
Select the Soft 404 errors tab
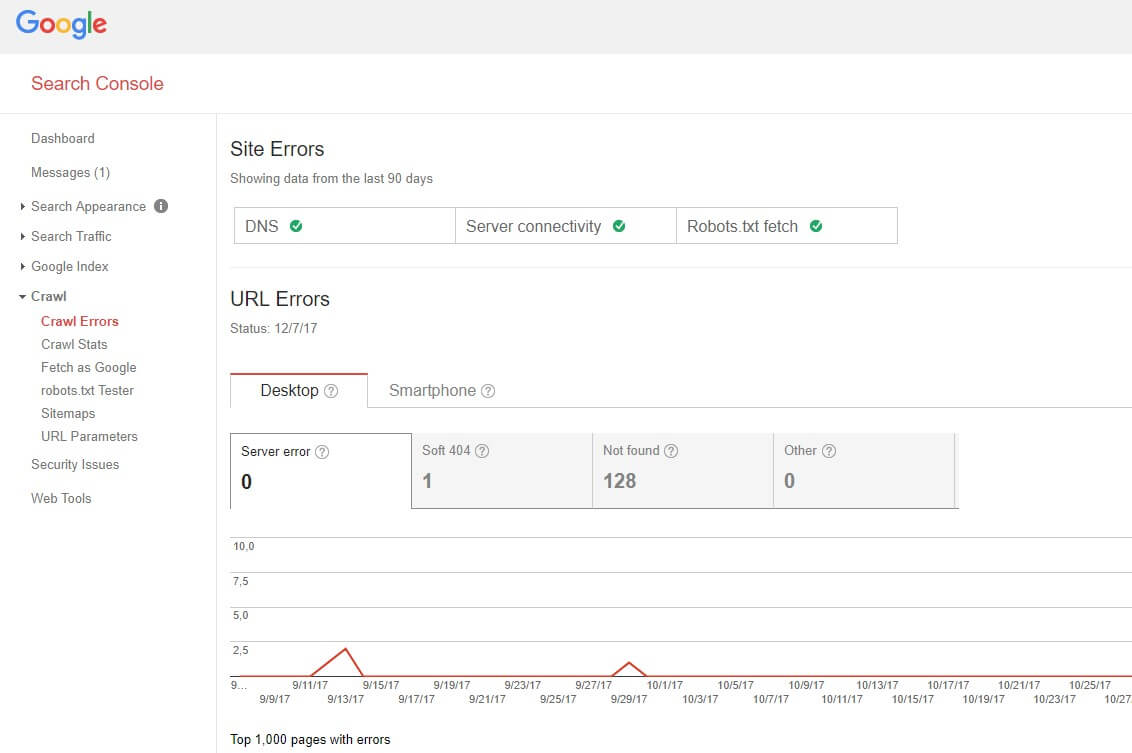tap(502, 471)
